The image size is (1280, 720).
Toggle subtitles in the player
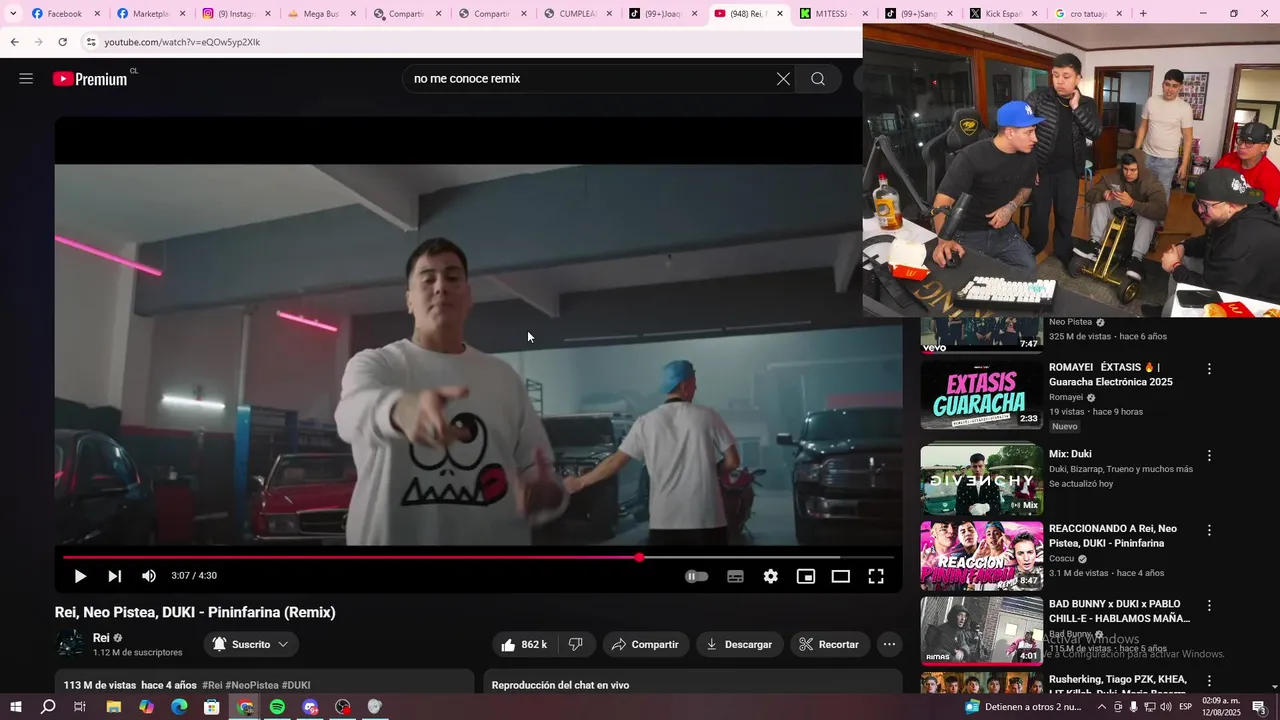[735, 576]
